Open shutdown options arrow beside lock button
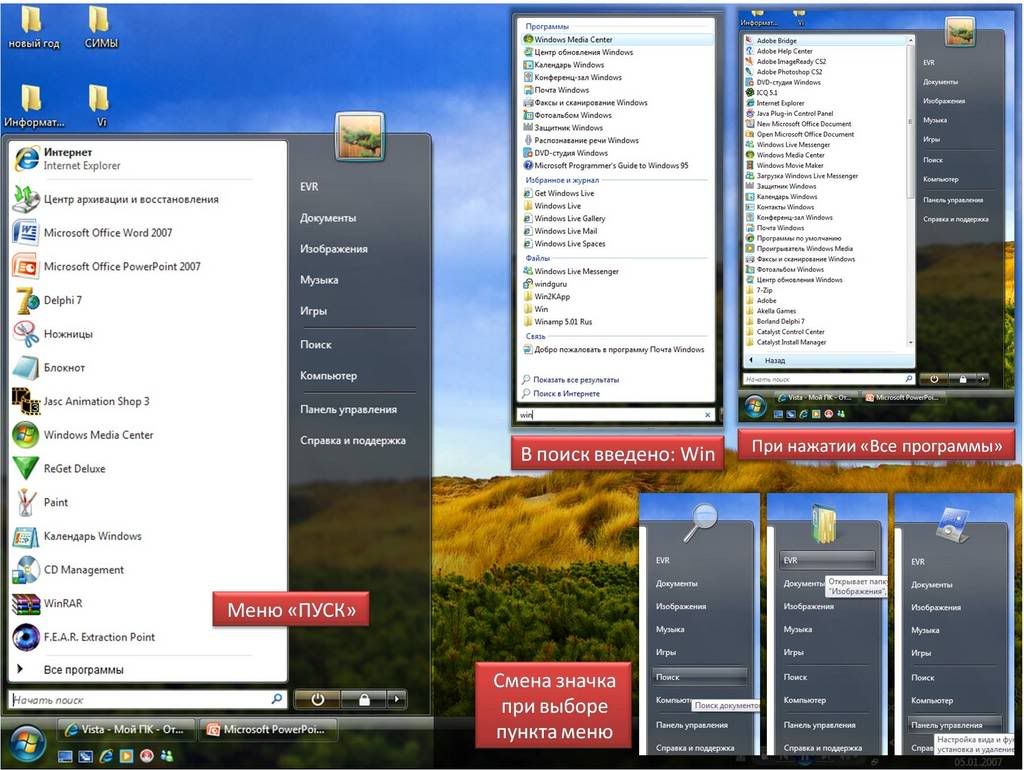The height and width of the screenshot is (770, 1024). tap(397, 700)
